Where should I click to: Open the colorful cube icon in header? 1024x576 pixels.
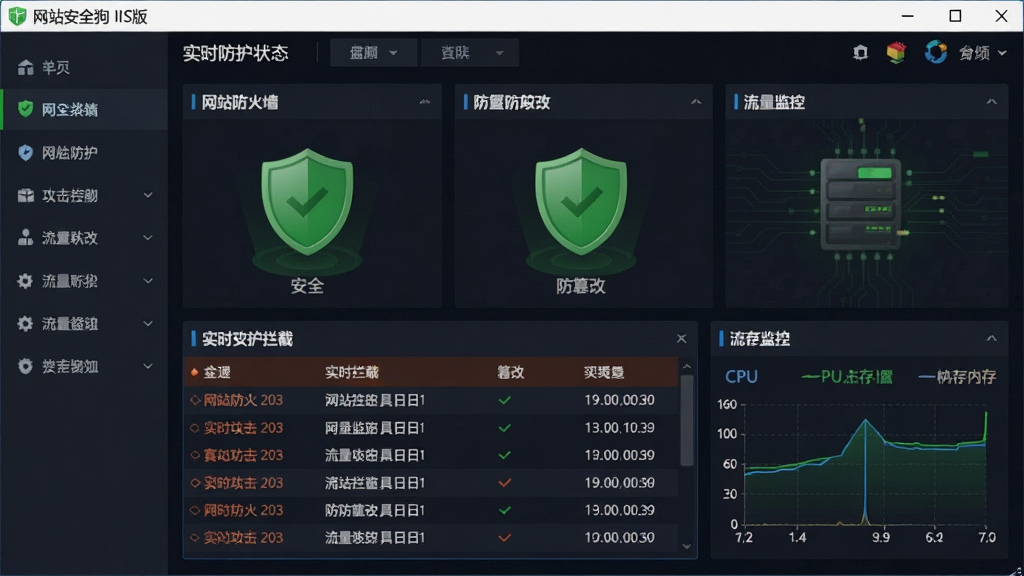[897, 52]
